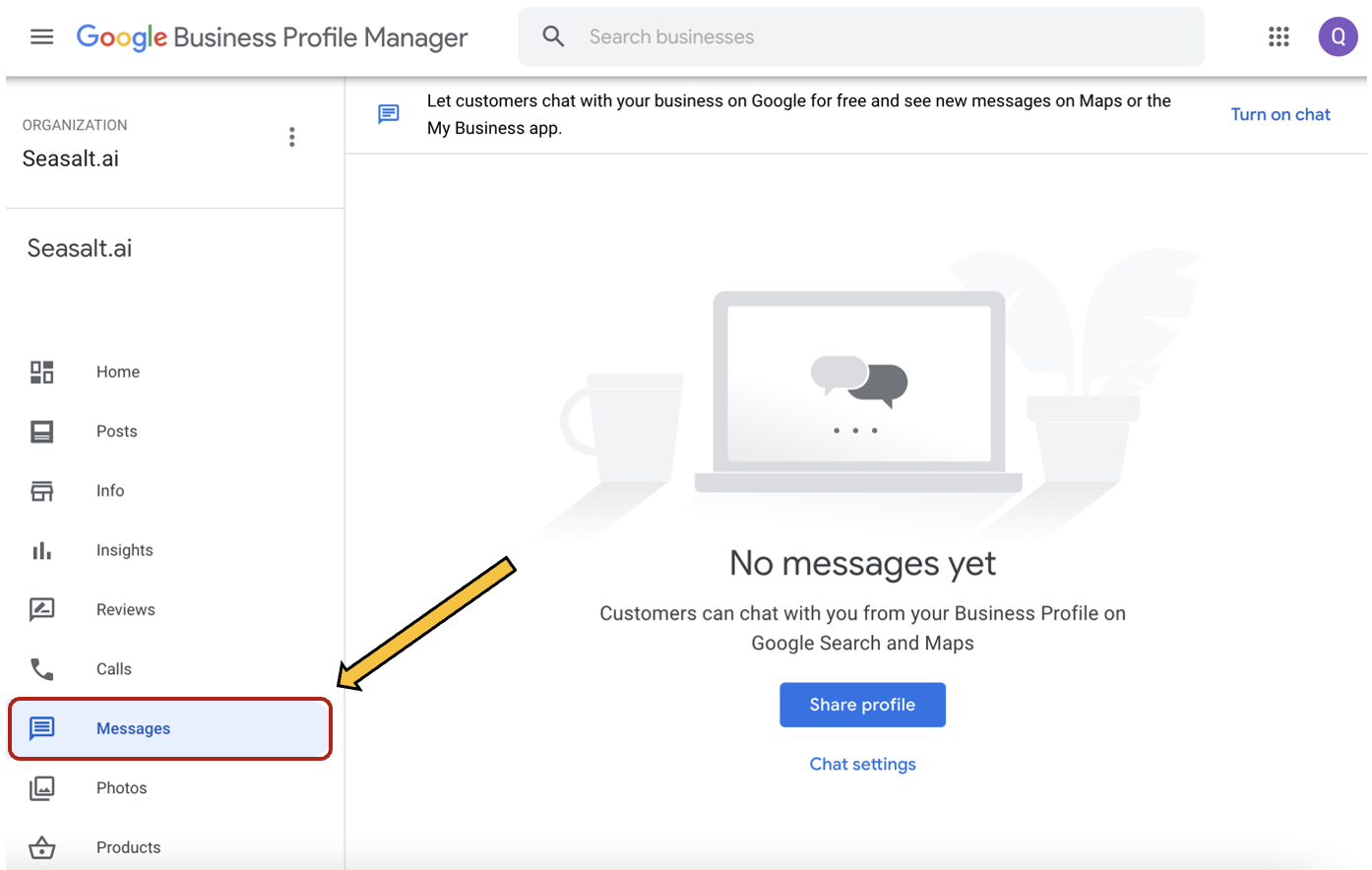Open Products via the shopping bag icon
The height and width of the screenshot is (870, 1372).
click(41, 846)
